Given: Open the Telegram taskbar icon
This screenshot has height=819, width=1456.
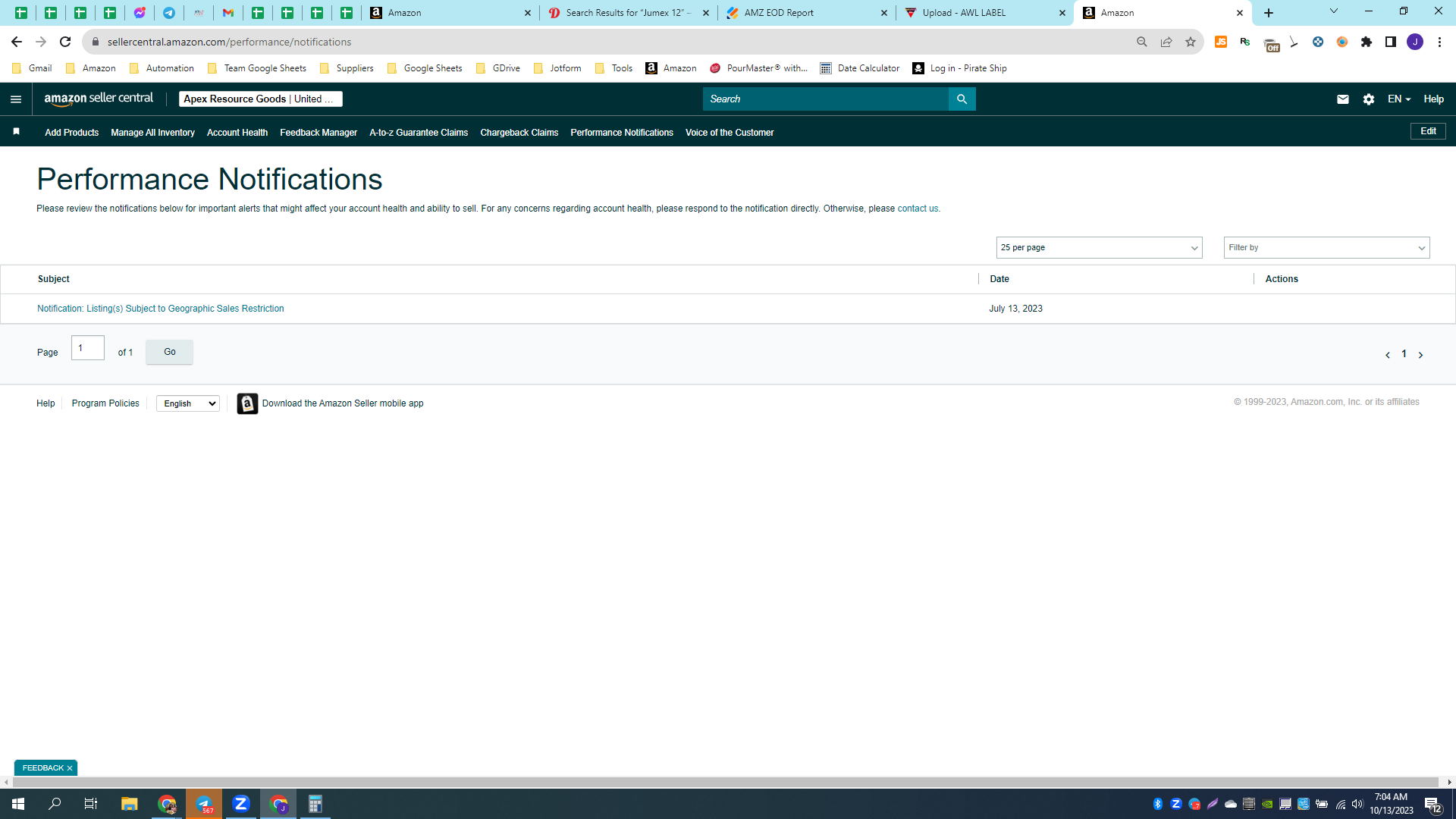Looking at the screenshot, I should 204,804.
